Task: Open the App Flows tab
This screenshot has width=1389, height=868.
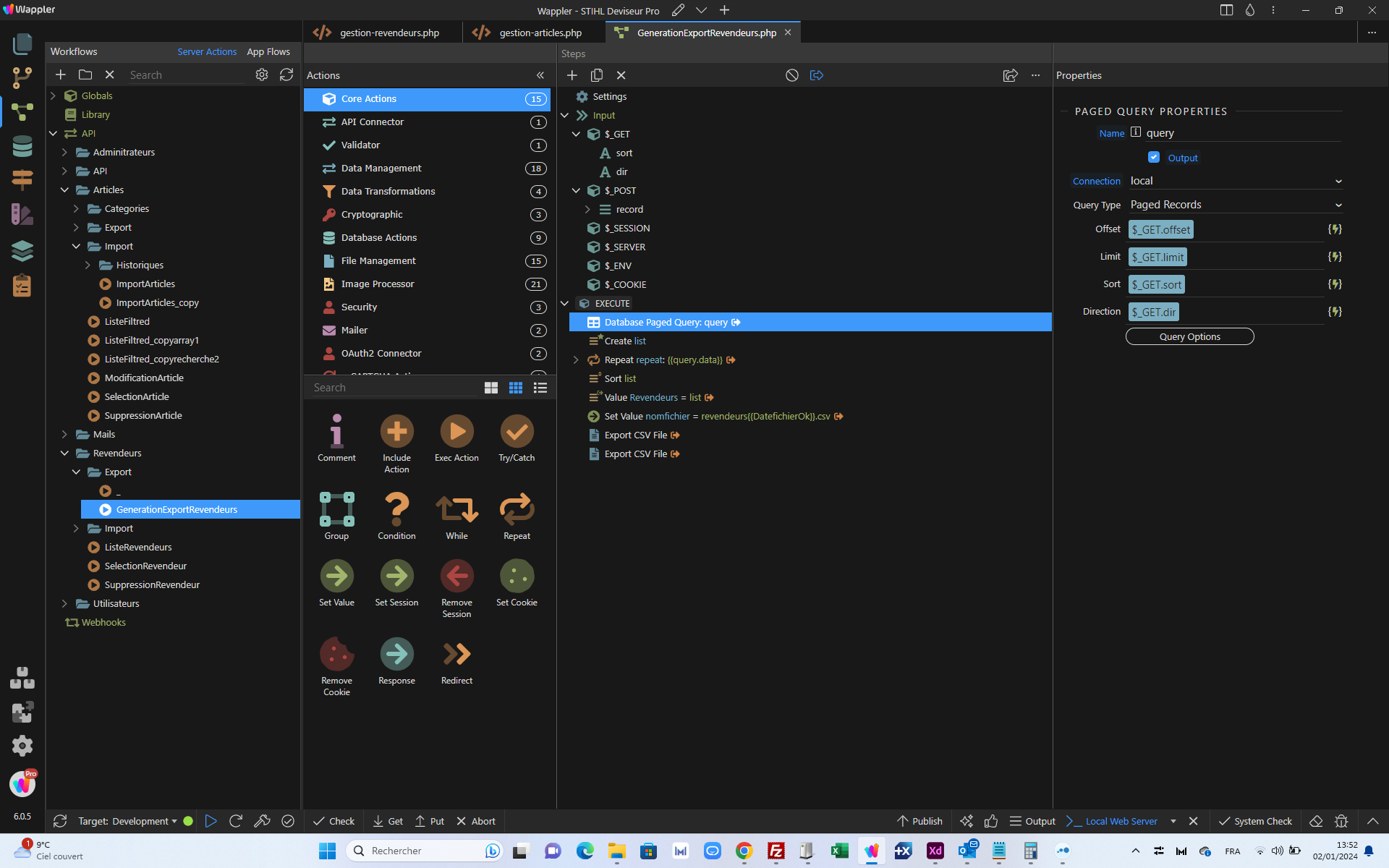Action: 268,52
